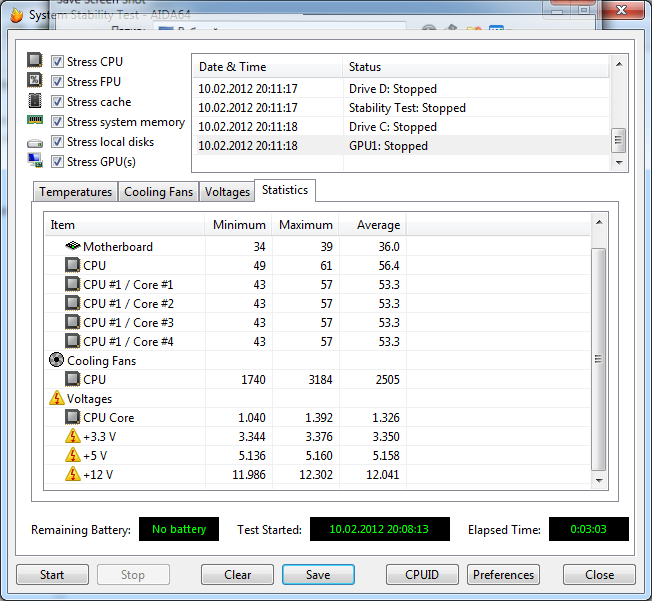Click the chip icon of the CPU temperature row
The image size is (652, 601).
click(x=72, y=265)
